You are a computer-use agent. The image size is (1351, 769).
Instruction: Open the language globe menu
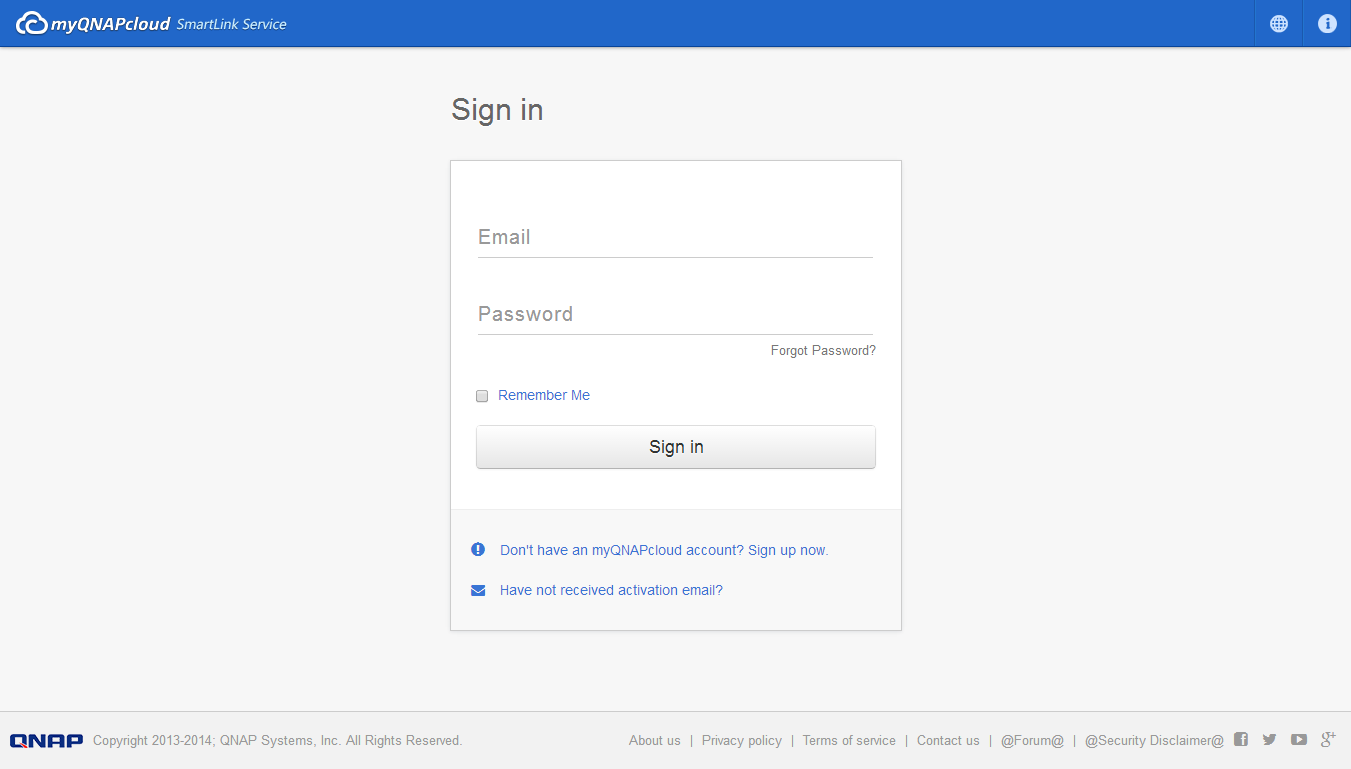(x=1278, y=24)
